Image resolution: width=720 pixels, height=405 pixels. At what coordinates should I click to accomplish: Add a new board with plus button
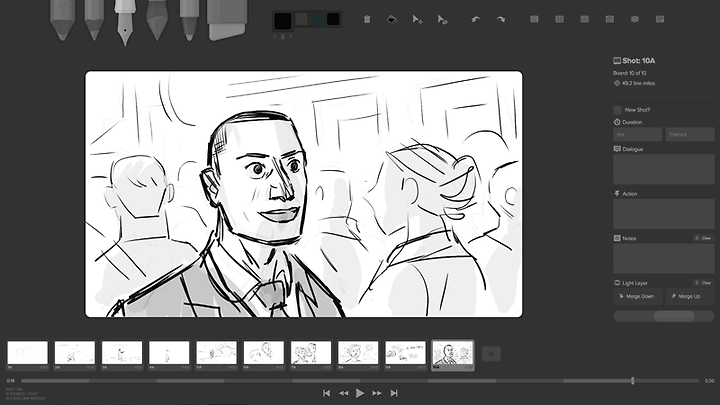(x=491, y=354)
